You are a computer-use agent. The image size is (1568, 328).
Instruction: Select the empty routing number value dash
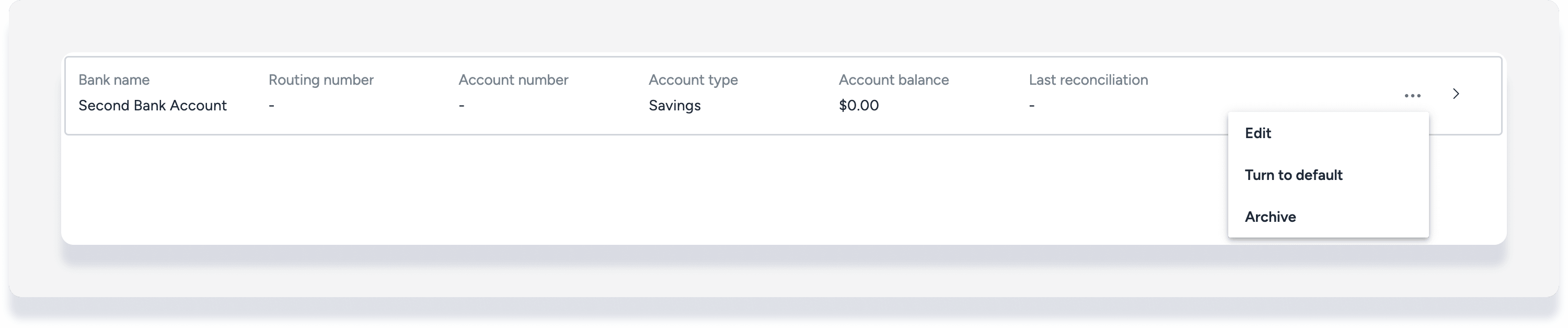coord(271,106)
